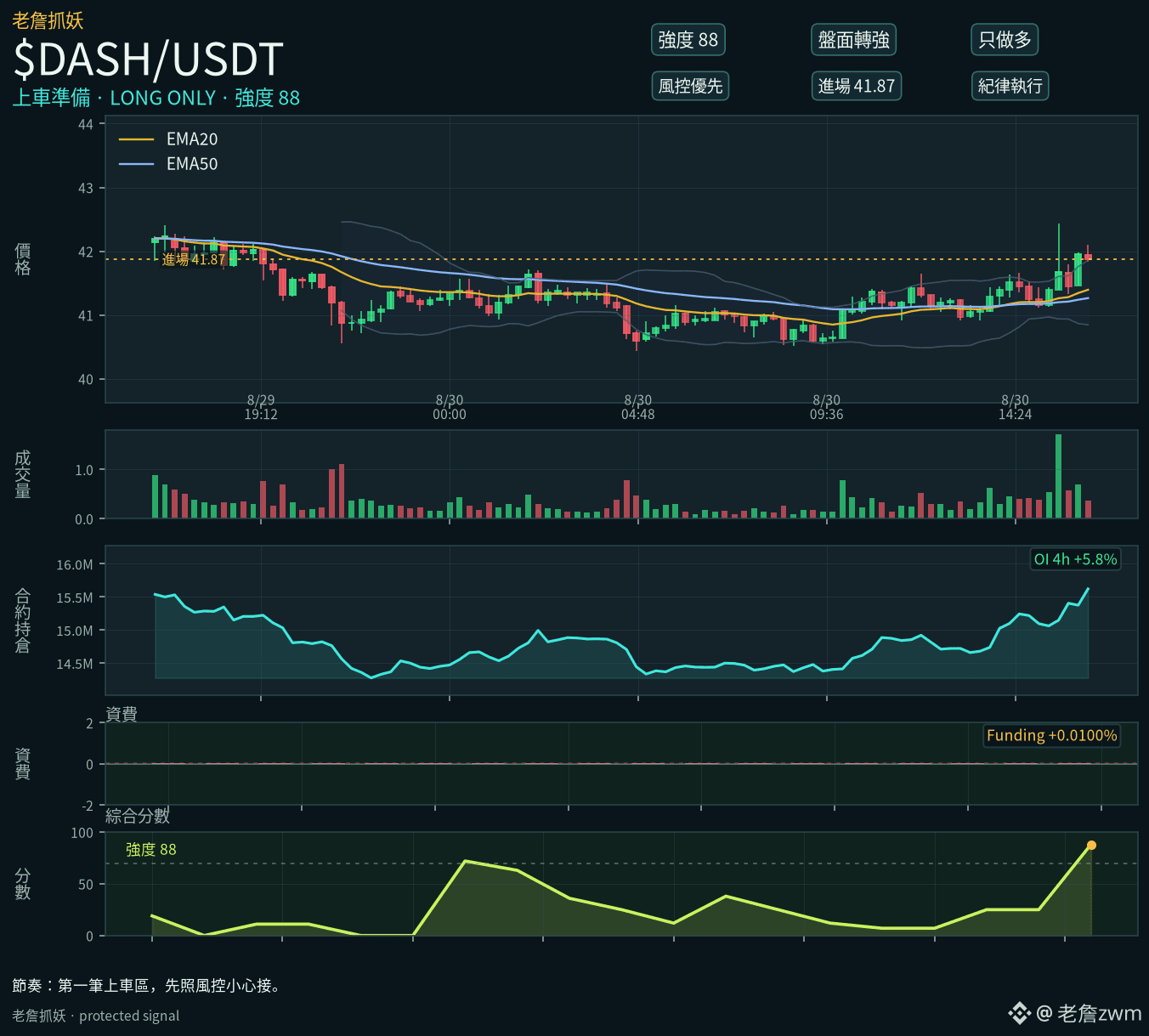Click the 43 price axis tick

pos(86,188)
